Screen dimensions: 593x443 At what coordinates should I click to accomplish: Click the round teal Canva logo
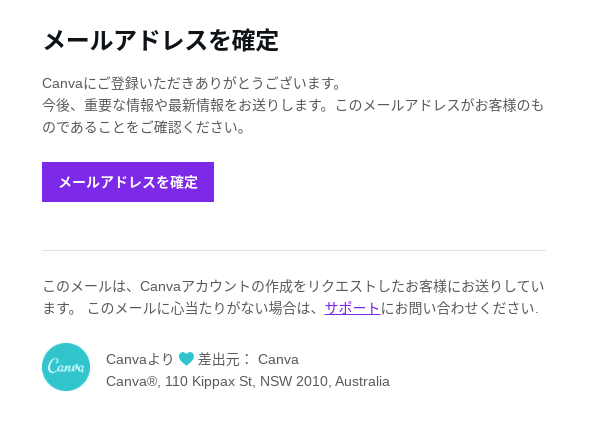66,367
